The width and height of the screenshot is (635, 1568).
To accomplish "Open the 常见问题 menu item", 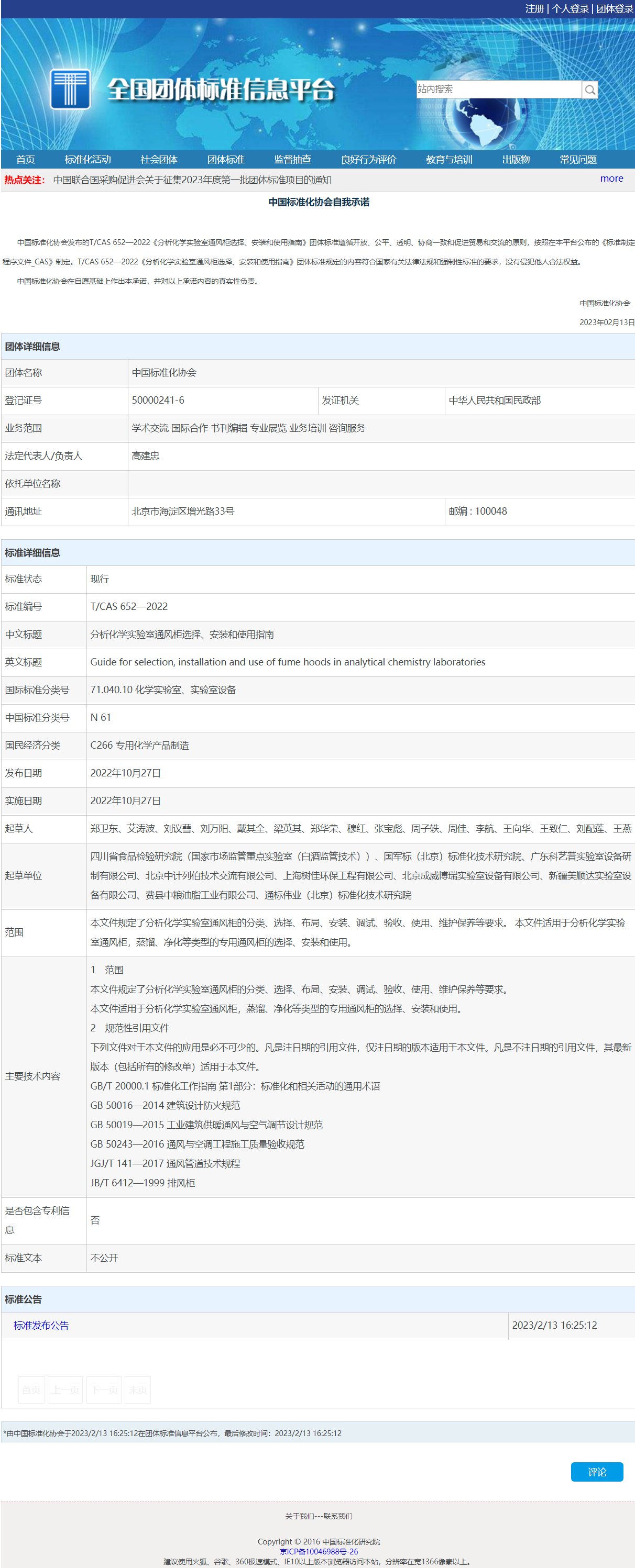I will [x=578, y=160].
